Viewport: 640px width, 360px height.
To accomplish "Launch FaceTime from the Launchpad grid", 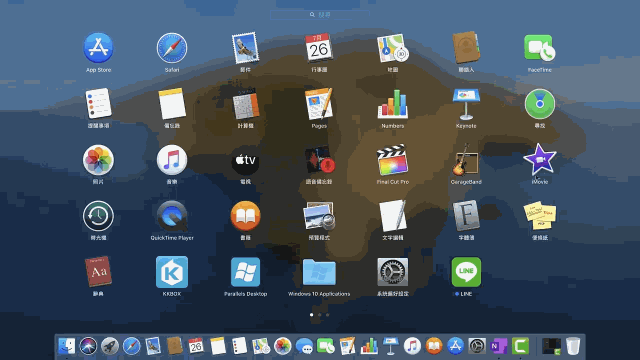I will point(540,48).
